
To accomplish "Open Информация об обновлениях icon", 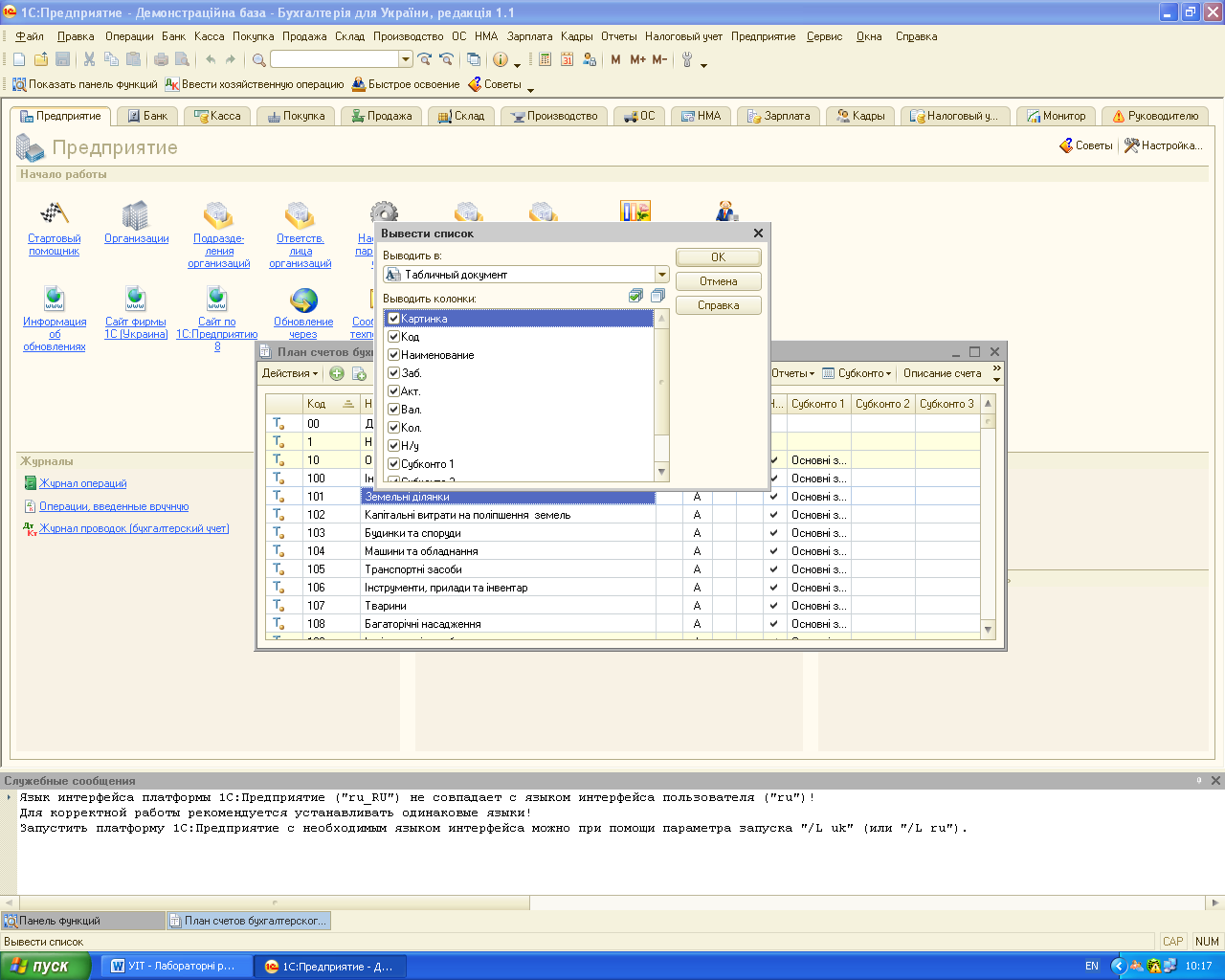I will coord(55,299).
